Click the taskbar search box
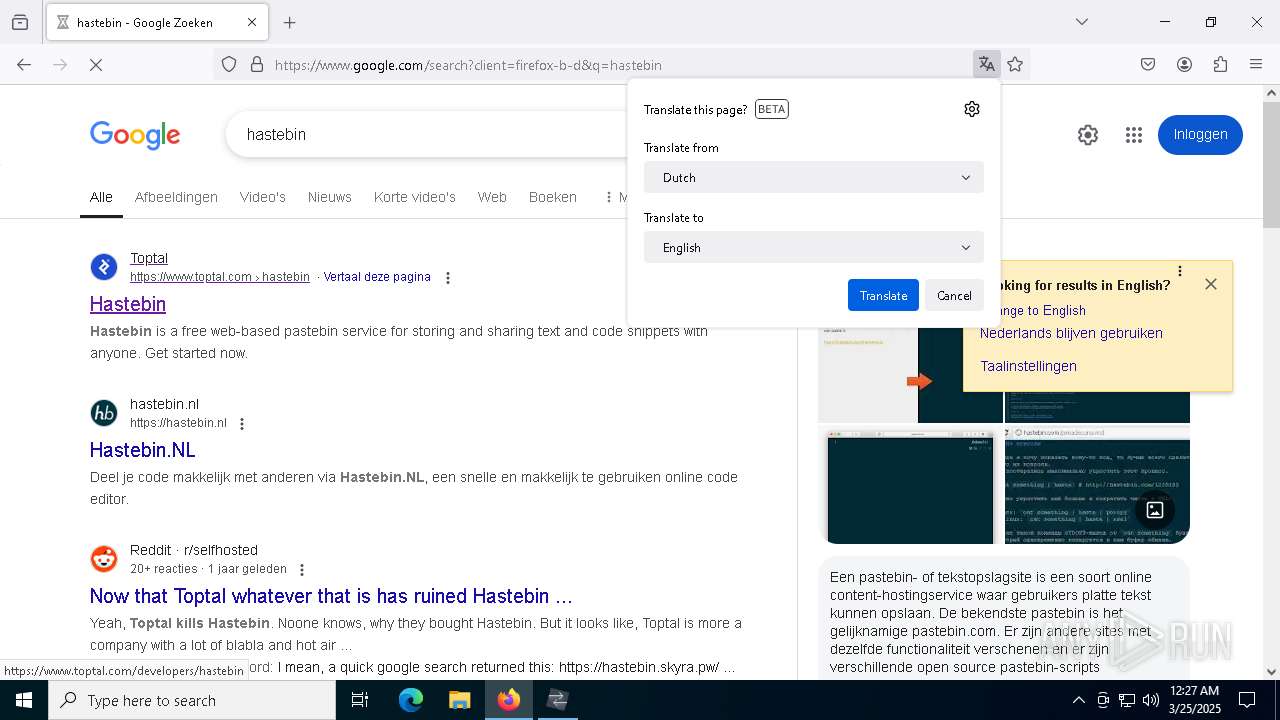 [192, 700]
